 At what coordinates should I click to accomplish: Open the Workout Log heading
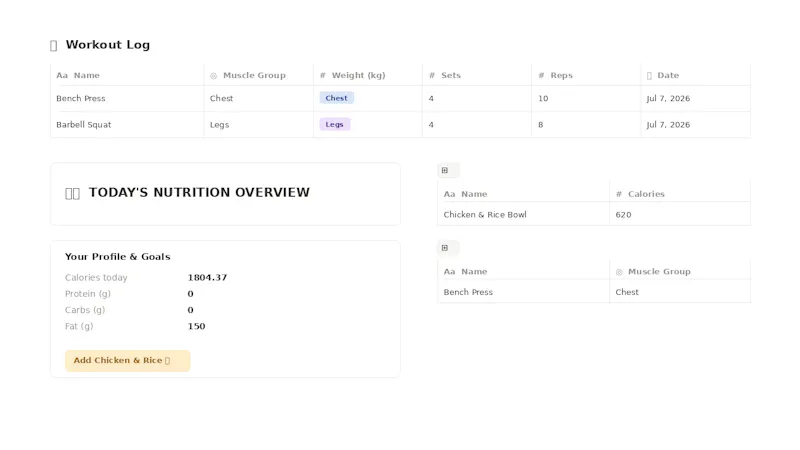tap(108, 45)
